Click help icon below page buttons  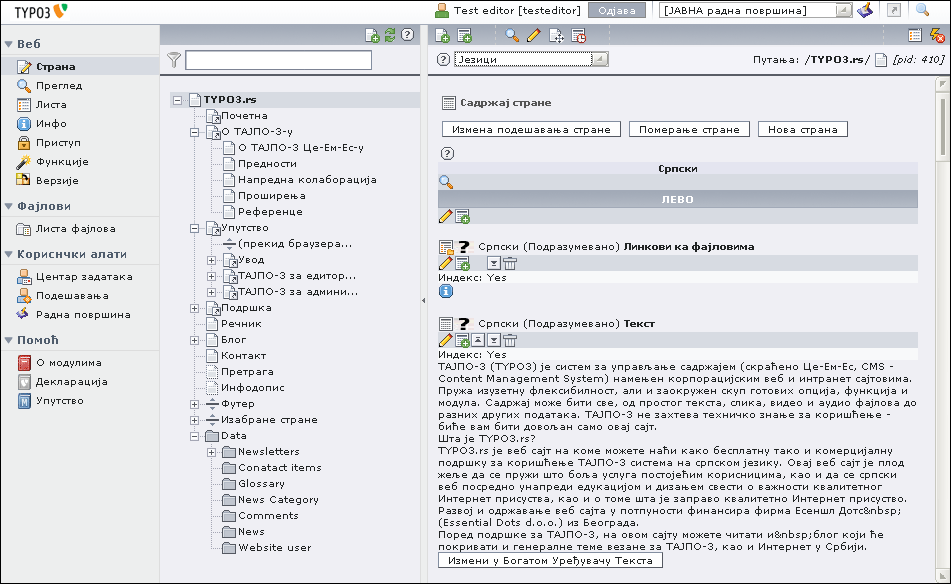coord(447,153)
